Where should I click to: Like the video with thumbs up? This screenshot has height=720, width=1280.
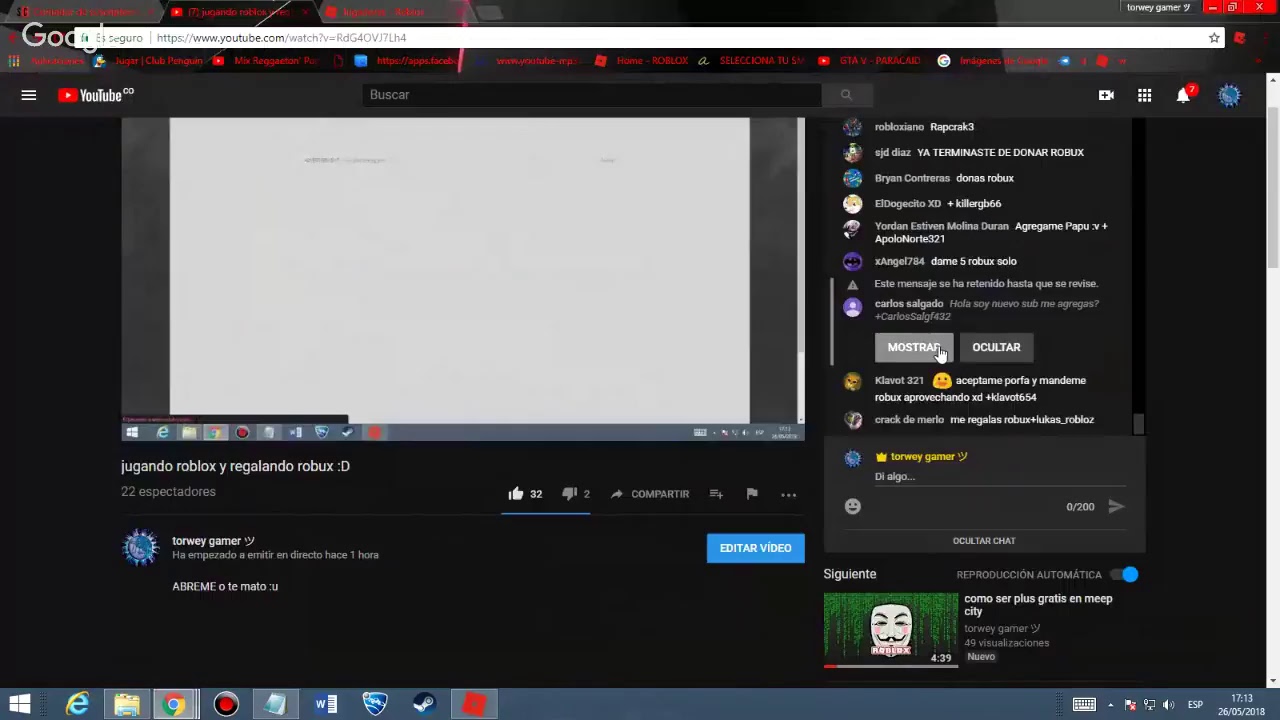[525, 494]
